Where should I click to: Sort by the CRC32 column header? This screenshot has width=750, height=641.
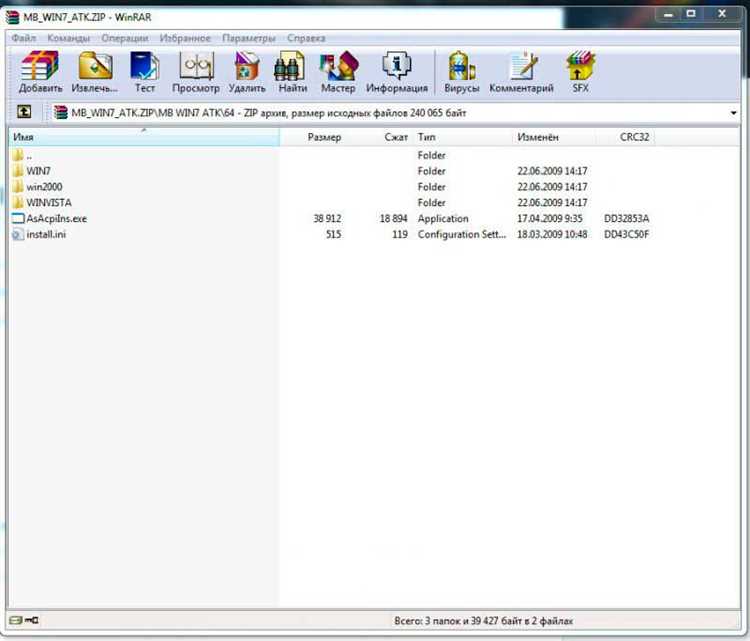click(634, 137)
